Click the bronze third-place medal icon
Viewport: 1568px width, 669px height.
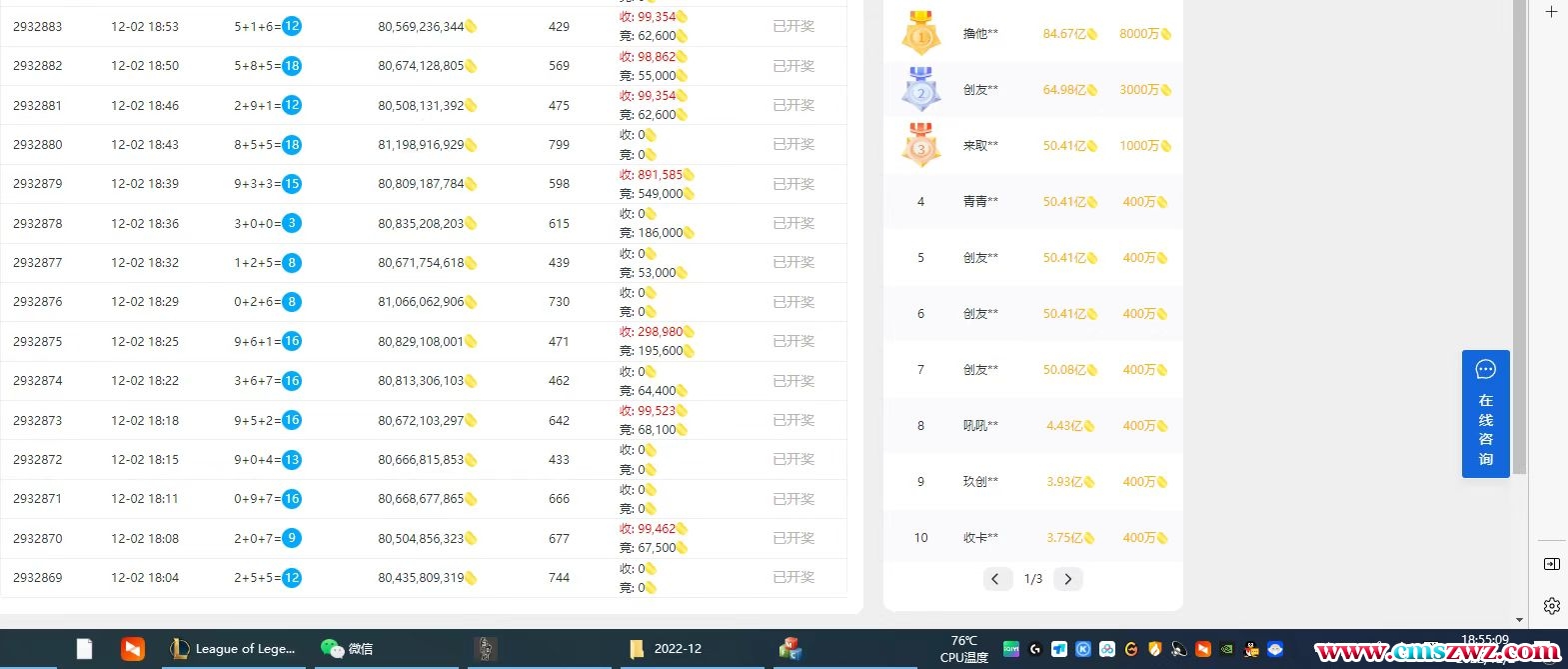[920, 145]
